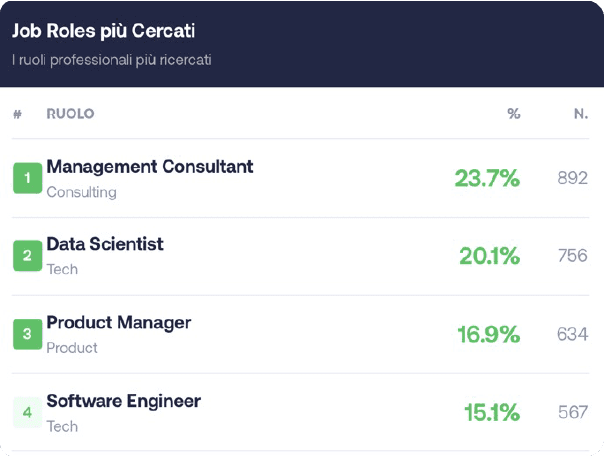Click the 20.1% percentage value
This screenshot has height=457, width=604.
[489, 257]
